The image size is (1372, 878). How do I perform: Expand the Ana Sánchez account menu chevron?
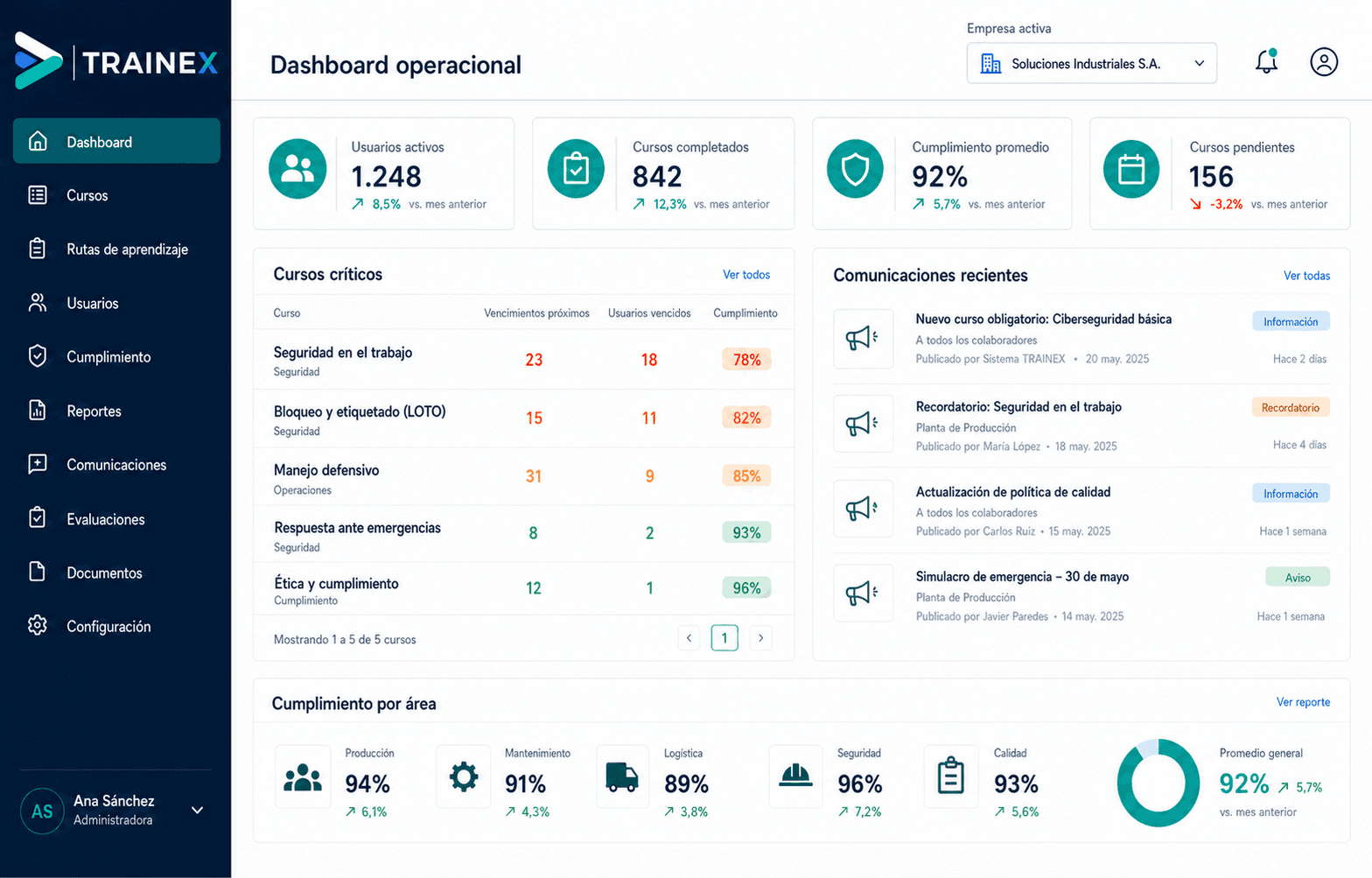point(198,810)
